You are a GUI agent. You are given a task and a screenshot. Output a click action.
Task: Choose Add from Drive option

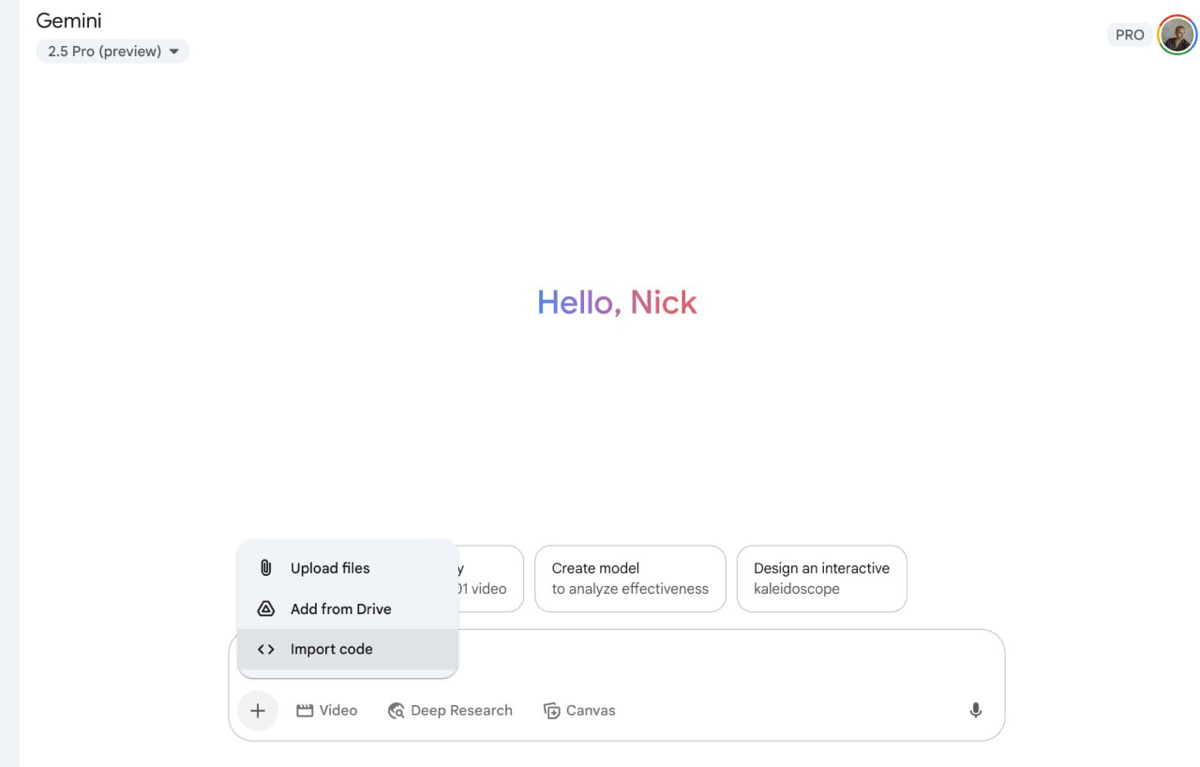(348, 609)
